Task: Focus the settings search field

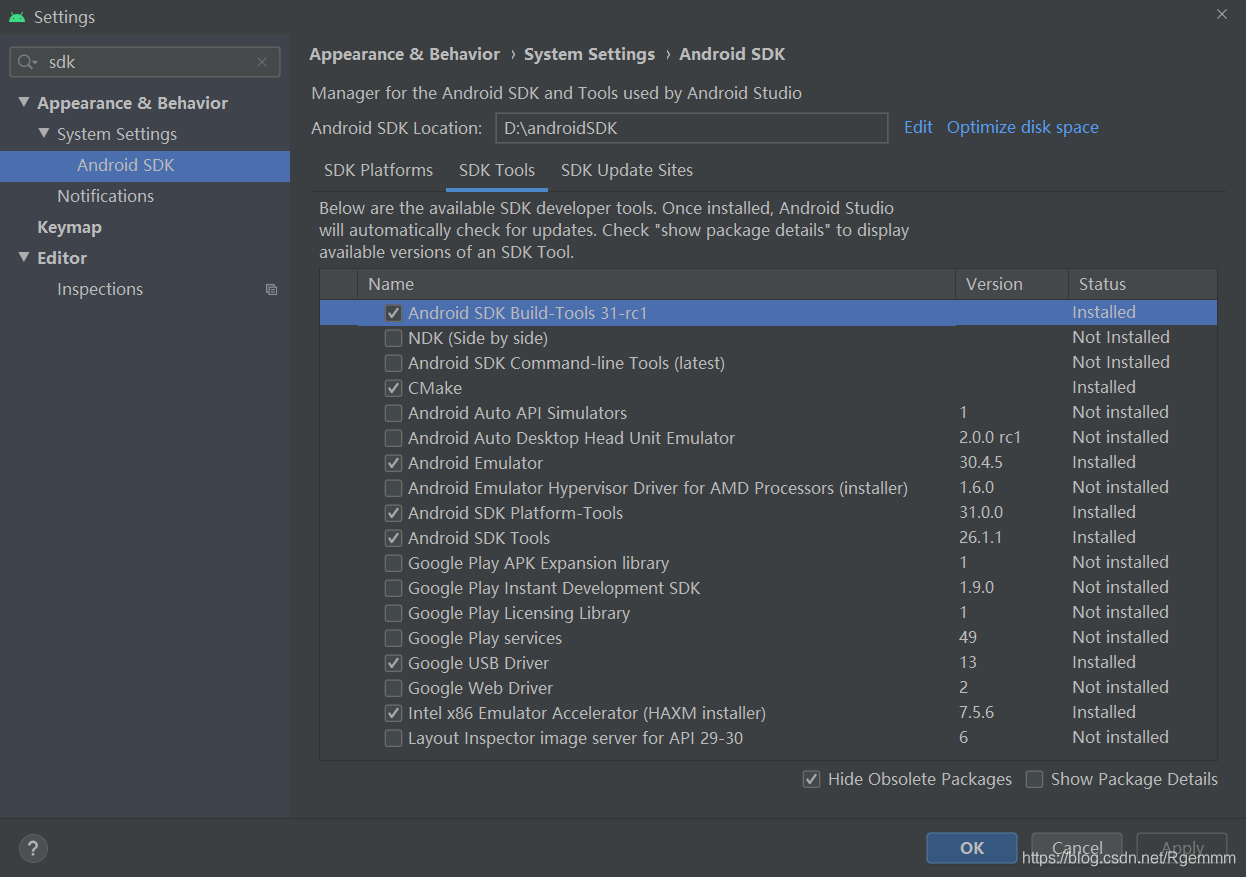Action: click(145, 62)
